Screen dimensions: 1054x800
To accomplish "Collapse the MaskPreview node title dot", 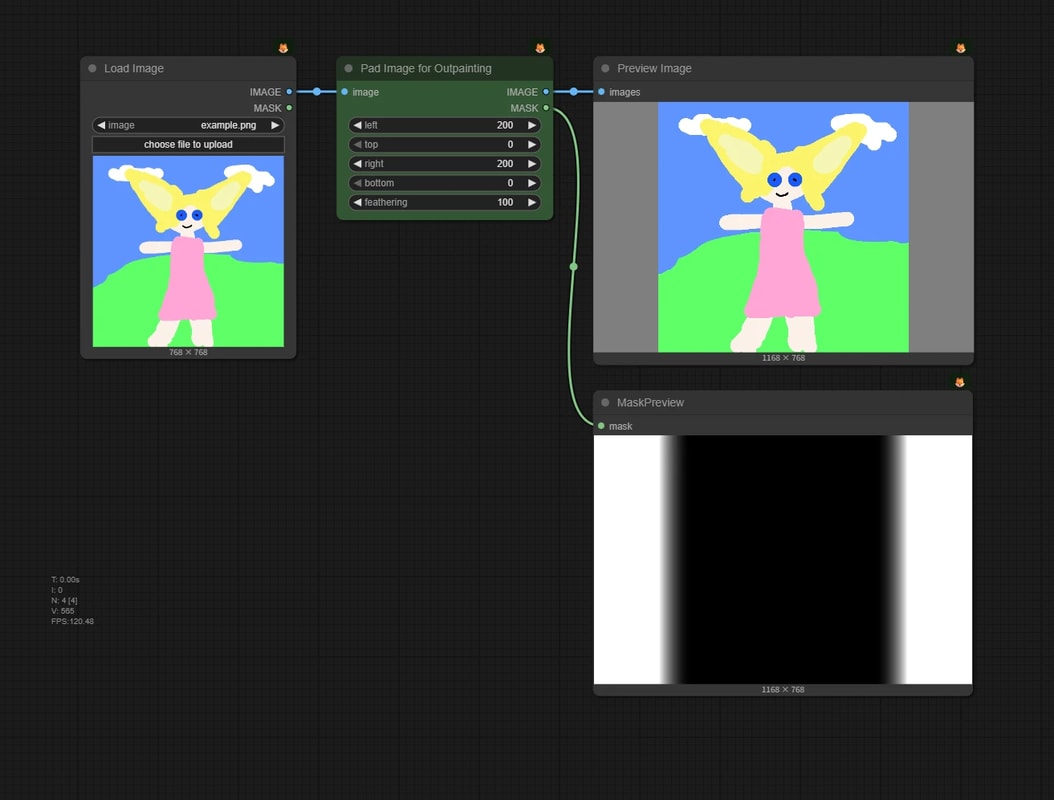I will click(x=605, y=403).
